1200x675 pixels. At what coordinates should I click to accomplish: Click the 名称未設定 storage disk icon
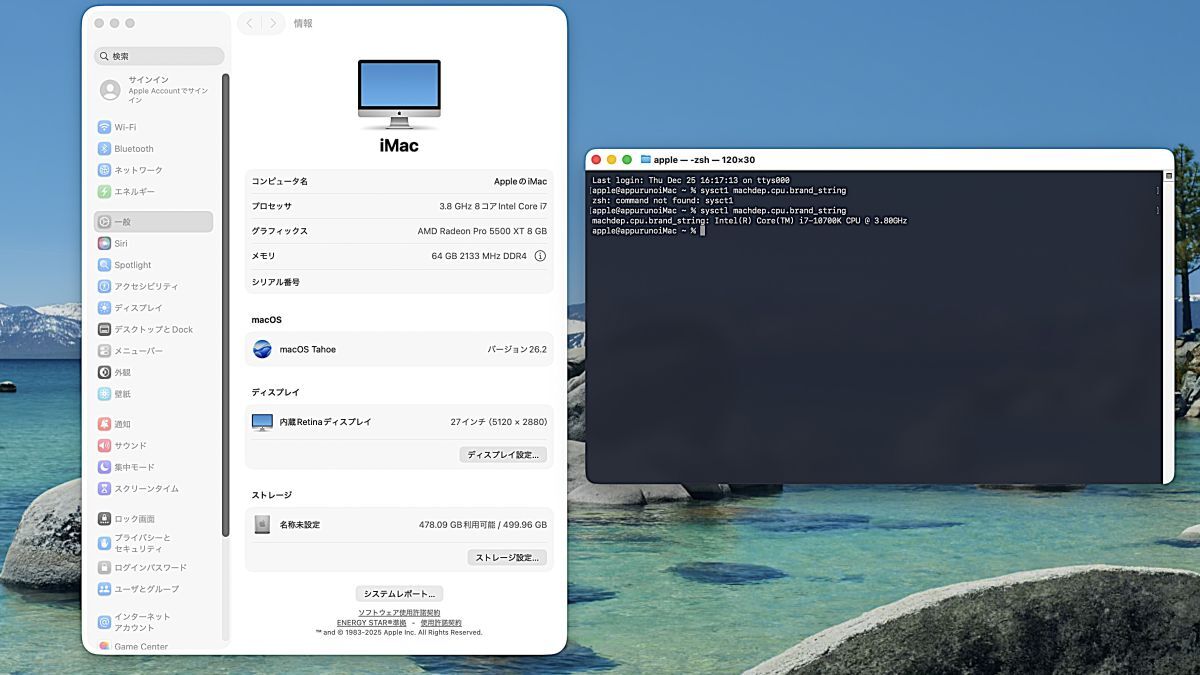tap(262, 524)
